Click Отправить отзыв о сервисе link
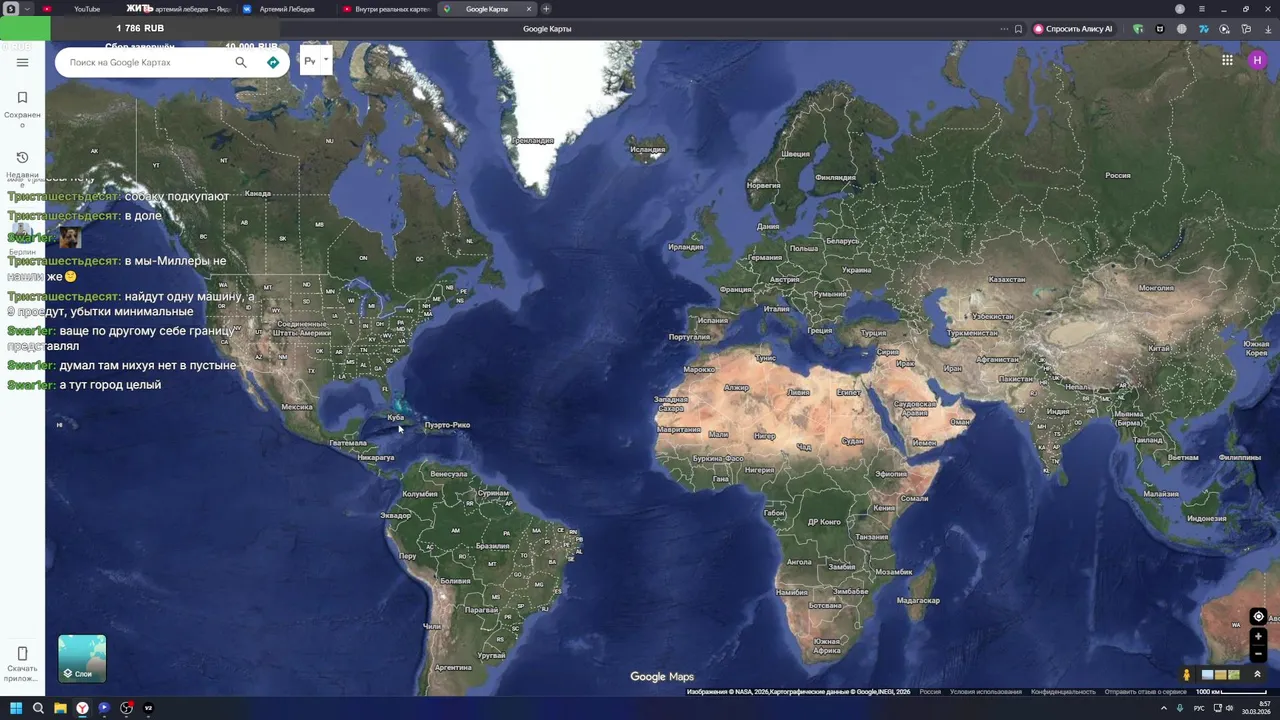The image size is (1280, 720). coord(1146,692)
